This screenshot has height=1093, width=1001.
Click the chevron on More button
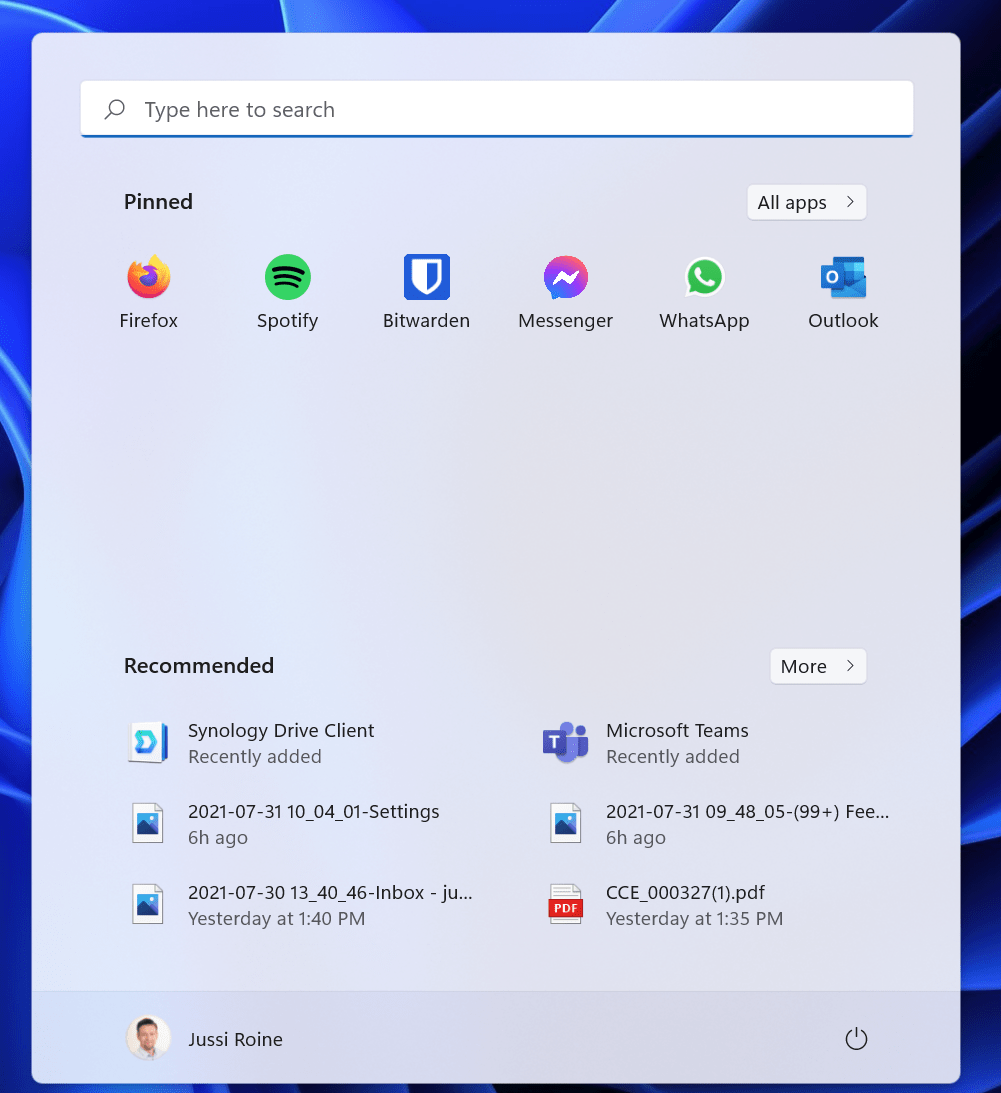[850, 666]
